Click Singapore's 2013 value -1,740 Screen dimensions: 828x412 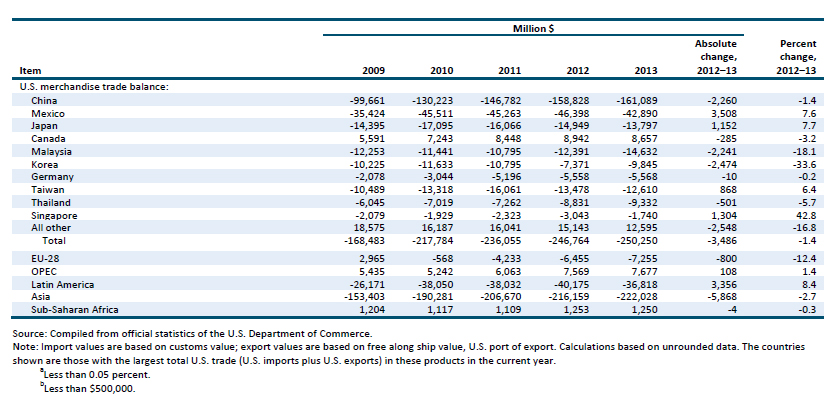tap(643, 216)
